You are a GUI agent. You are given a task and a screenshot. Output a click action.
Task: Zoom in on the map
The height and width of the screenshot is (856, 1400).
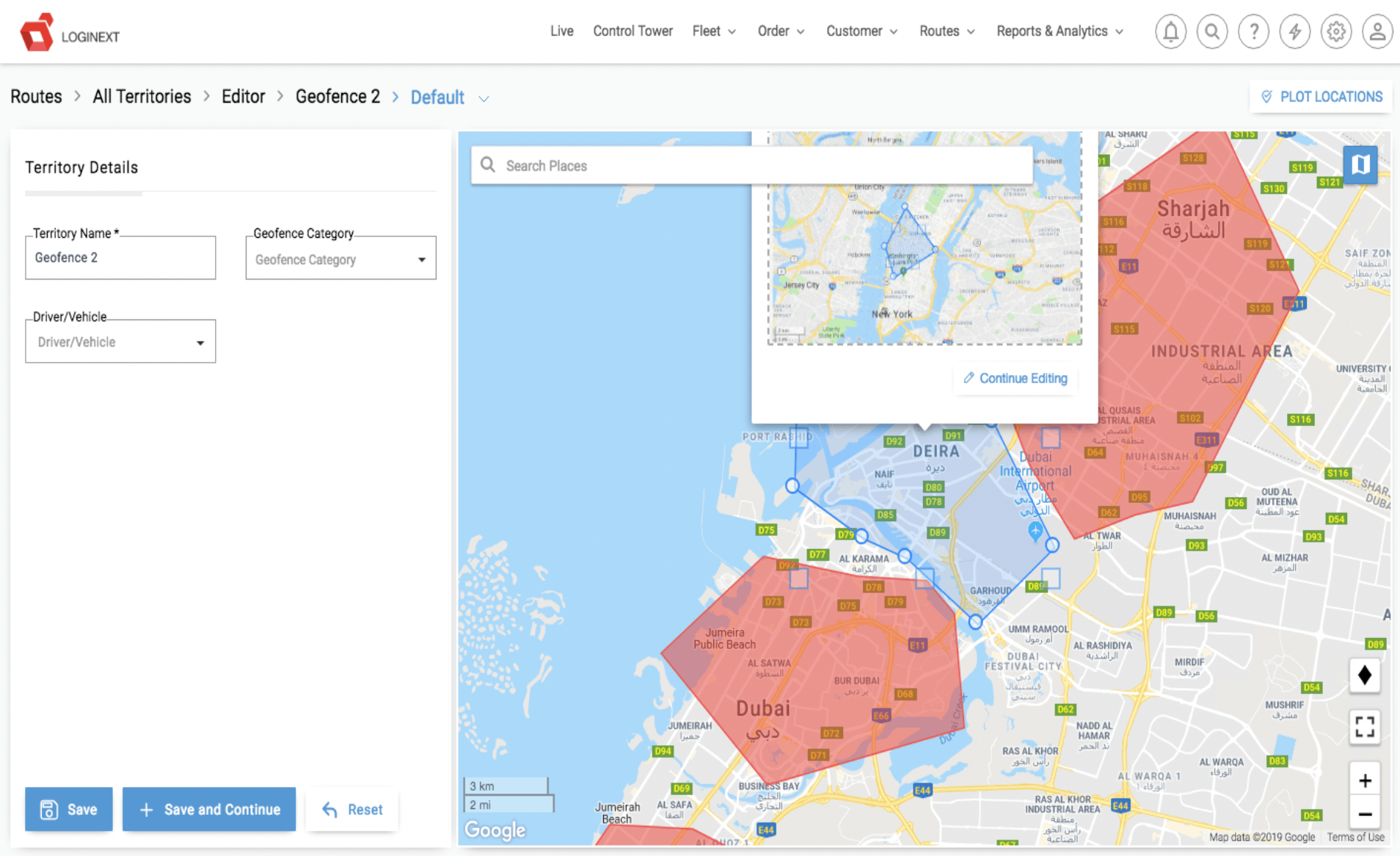[x=1364, y=780]
